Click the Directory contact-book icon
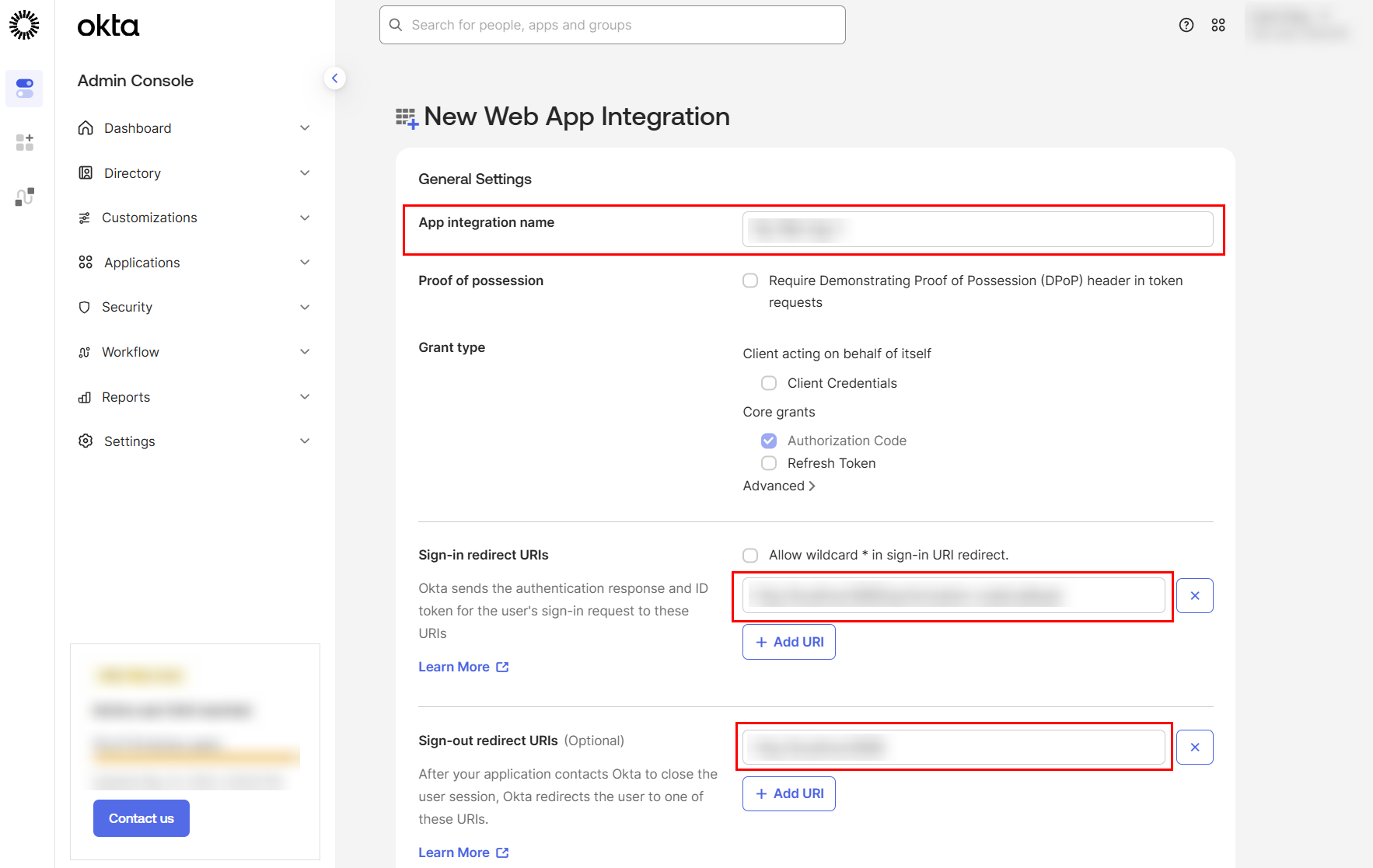The height and width of the screenshot is (868, 1373). (x=86, y=173)
